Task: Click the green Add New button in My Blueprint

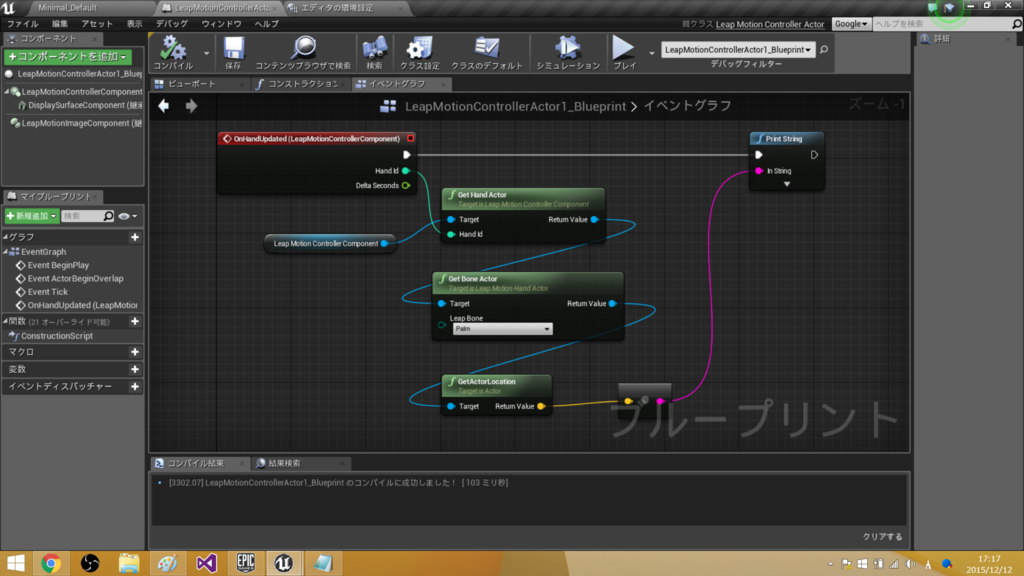Action: tap(31, 216)
